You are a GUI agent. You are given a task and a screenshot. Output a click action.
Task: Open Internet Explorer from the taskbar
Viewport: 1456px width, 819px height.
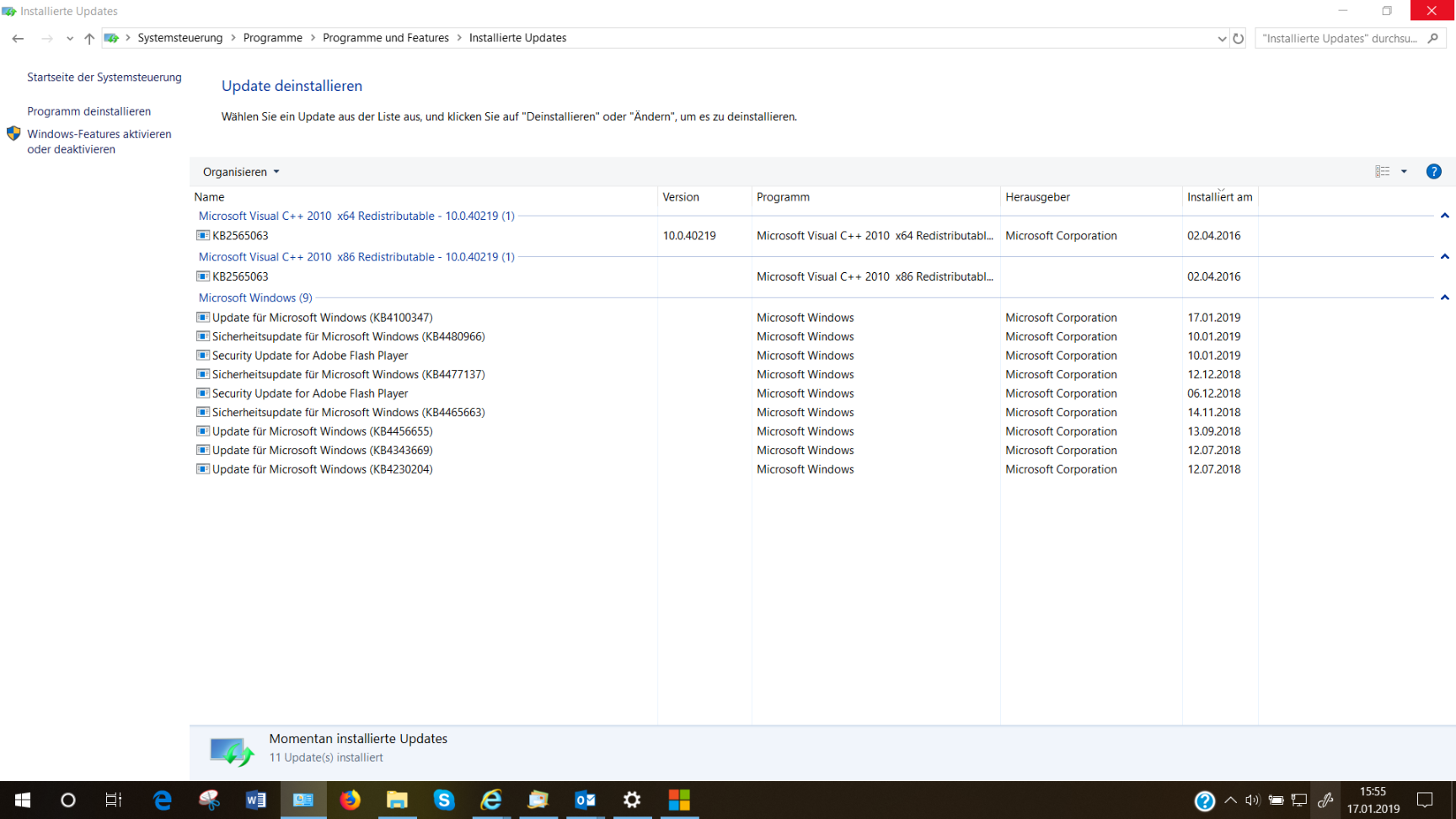coord(491,800)
